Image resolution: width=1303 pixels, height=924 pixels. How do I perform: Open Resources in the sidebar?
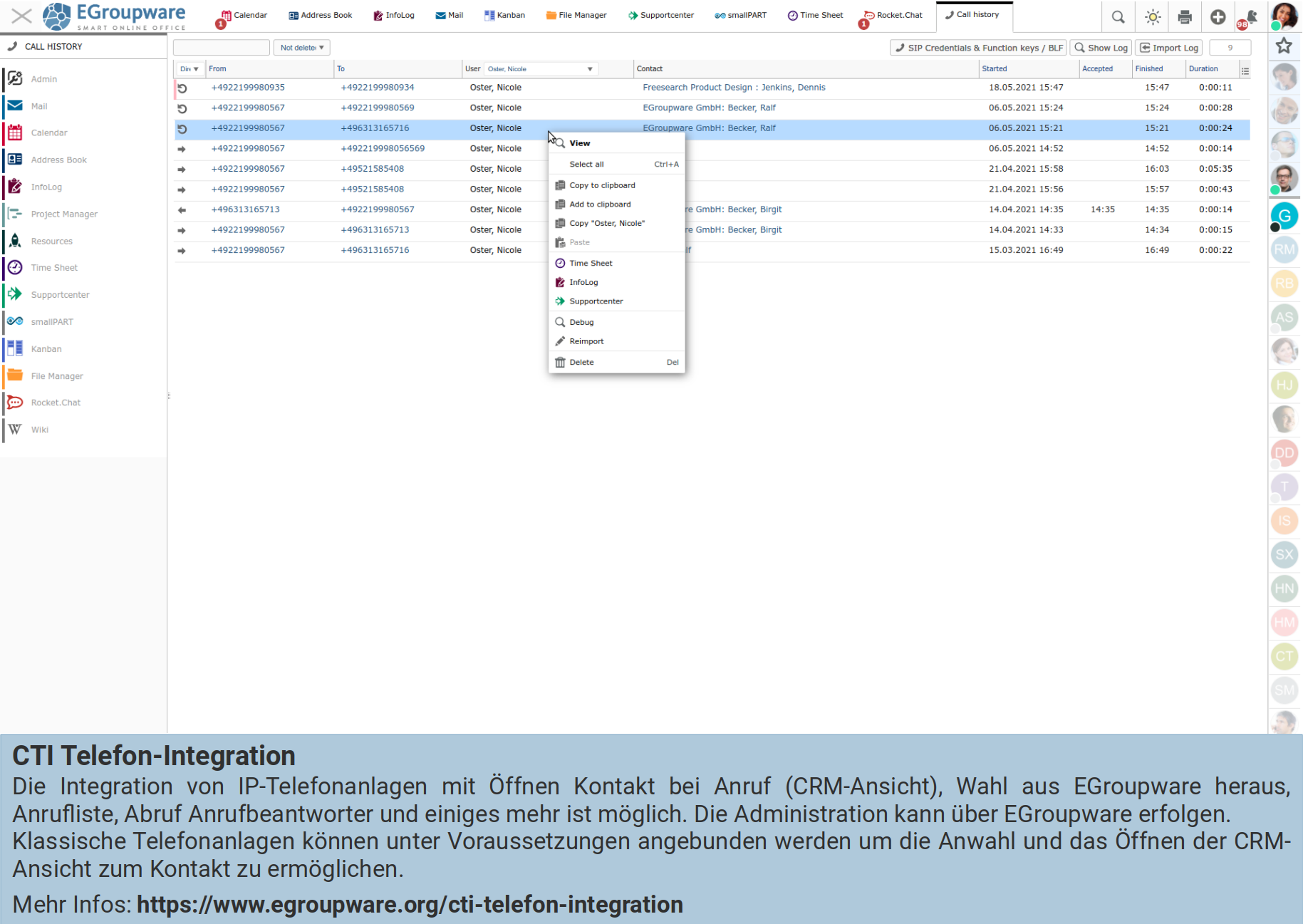51,242
